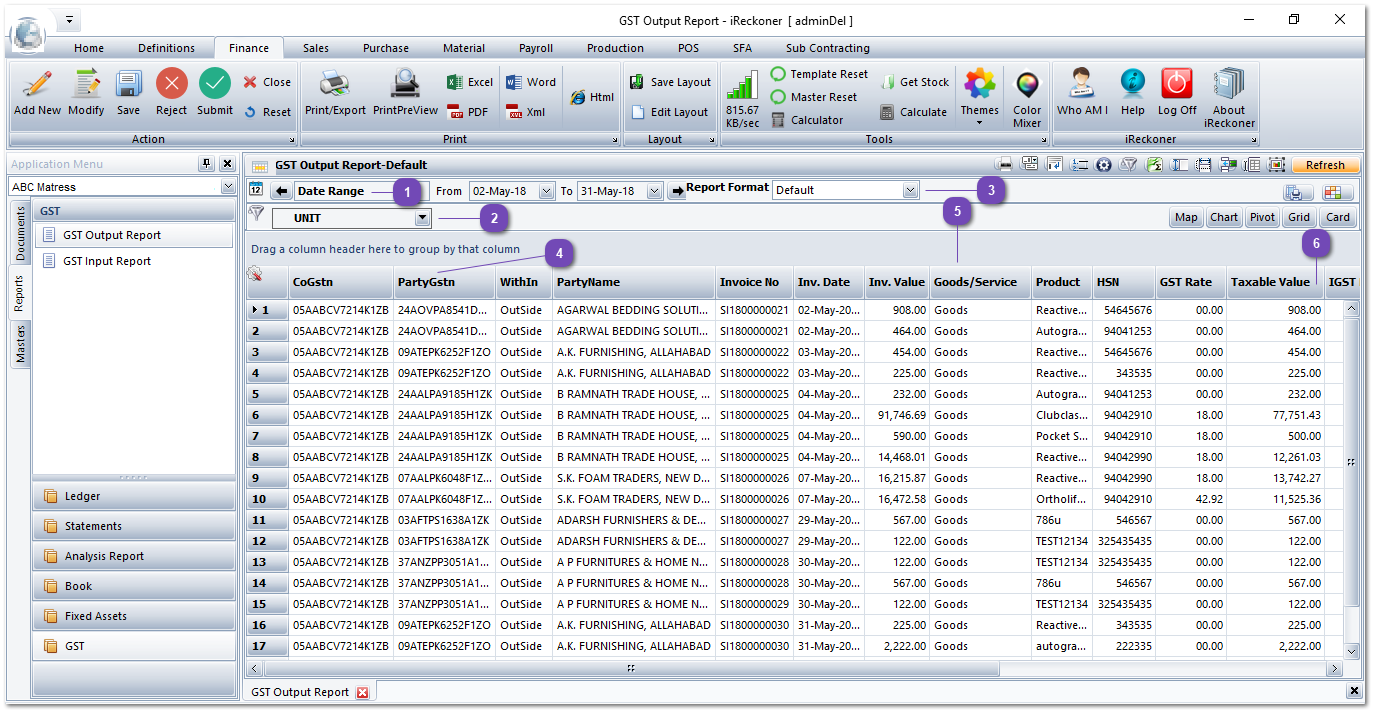Select GST Input Report in the menu
This screenshot has width=1374, height=713.
(x=107, y=261)
